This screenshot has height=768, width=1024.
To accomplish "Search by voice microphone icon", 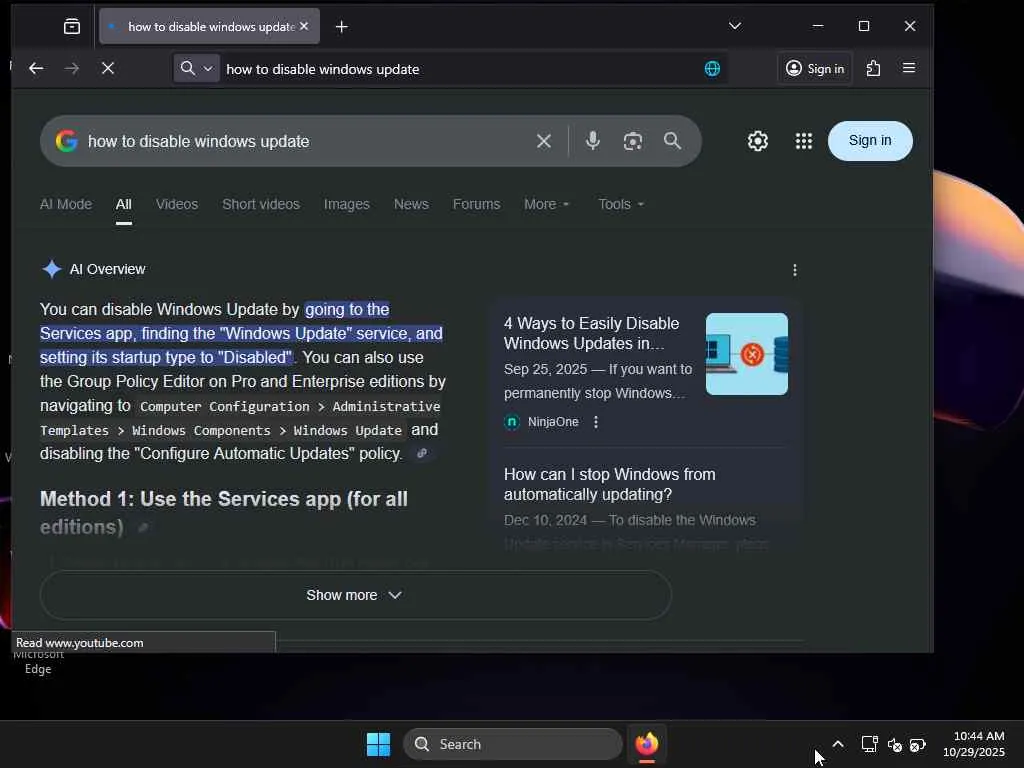I will (x=592, y=141).
